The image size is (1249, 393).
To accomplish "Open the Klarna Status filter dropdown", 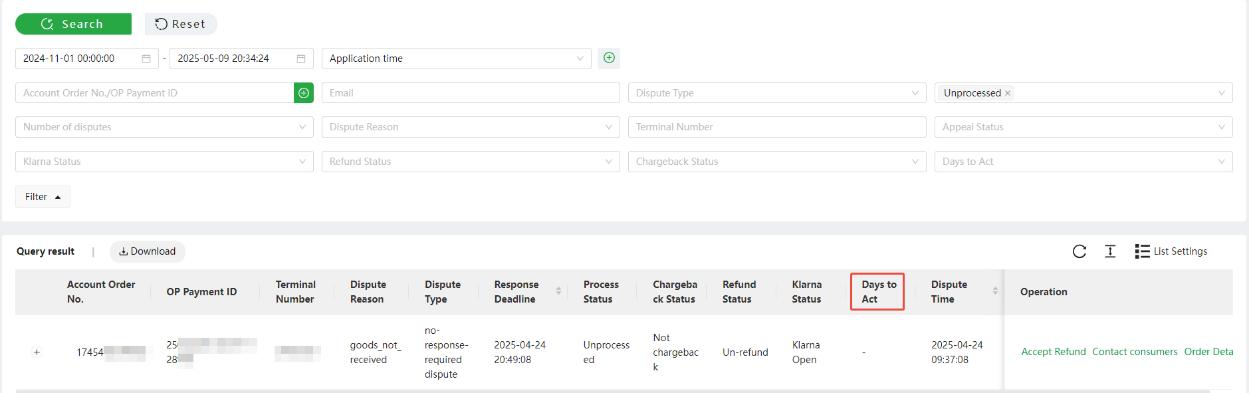I will coord(164,161).
